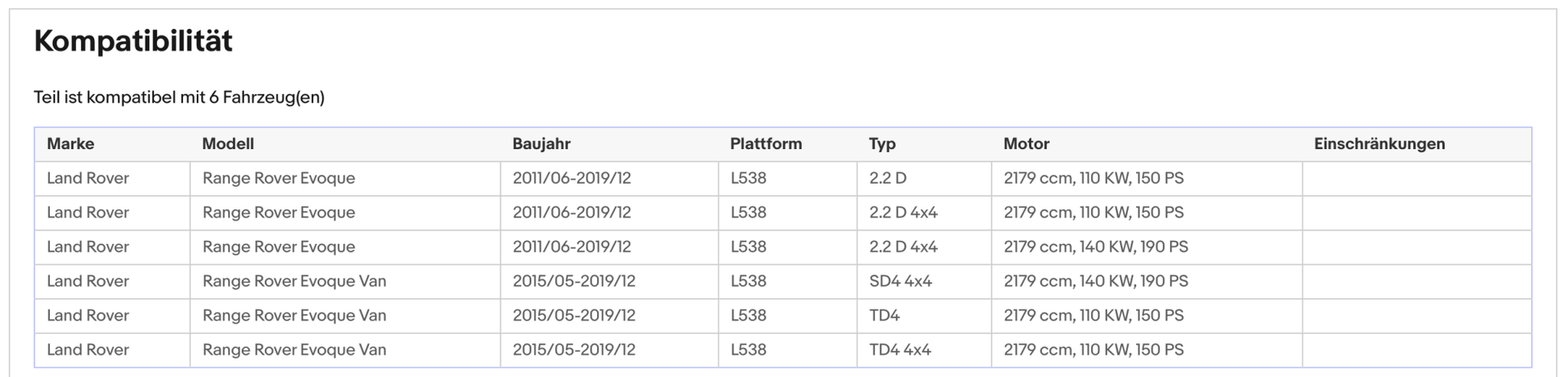Screen dimensions: 1568x377
Task: Click the Motor column header
Action: [1027, 144]
